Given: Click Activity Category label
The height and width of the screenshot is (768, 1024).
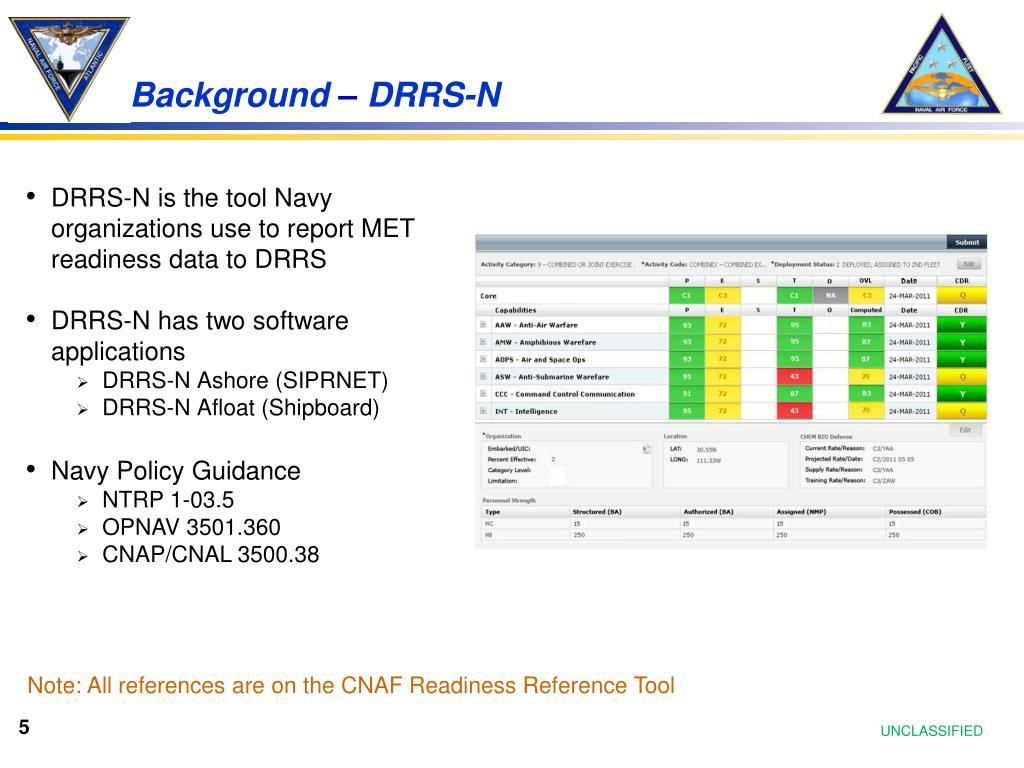Looking at the screenshot, I should pyautogui.click(x=507, y=264).
